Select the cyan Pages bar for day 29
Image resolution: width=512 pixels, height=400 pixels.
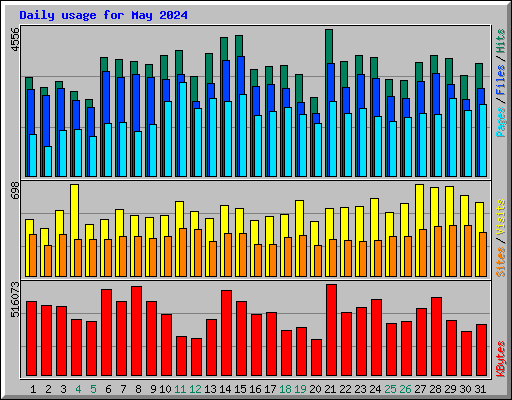(x=453, y=137)
